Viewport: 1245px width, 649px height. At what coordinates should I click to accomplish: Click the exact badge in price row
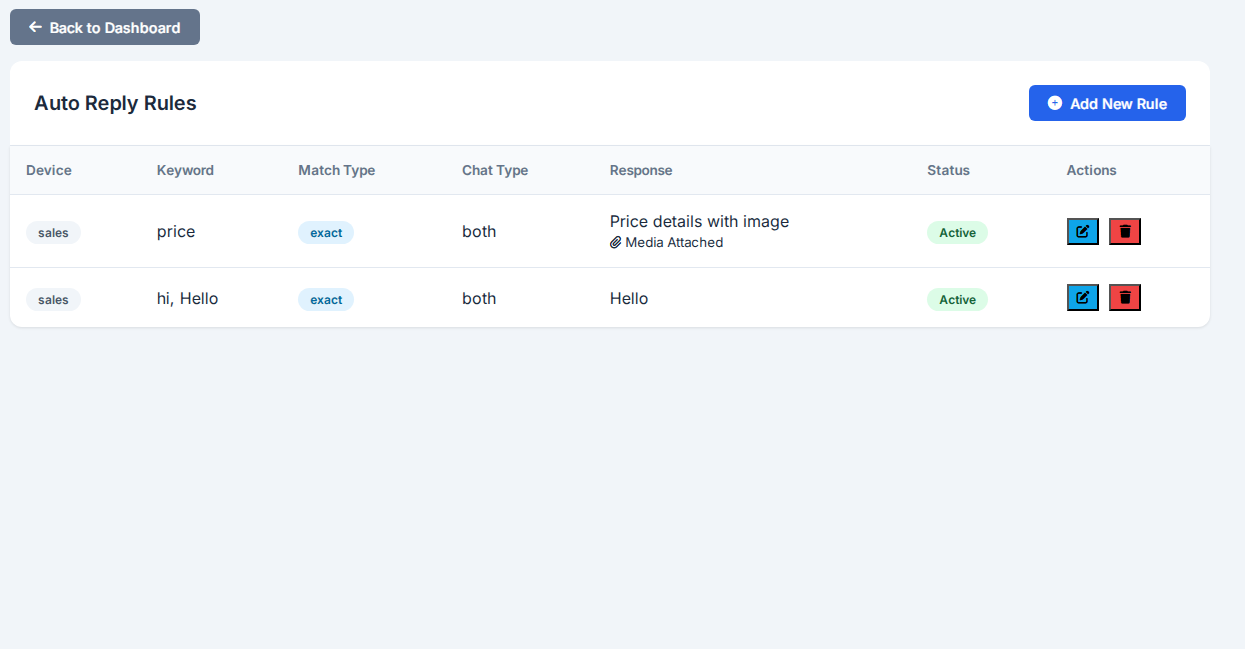click(326, 233)
